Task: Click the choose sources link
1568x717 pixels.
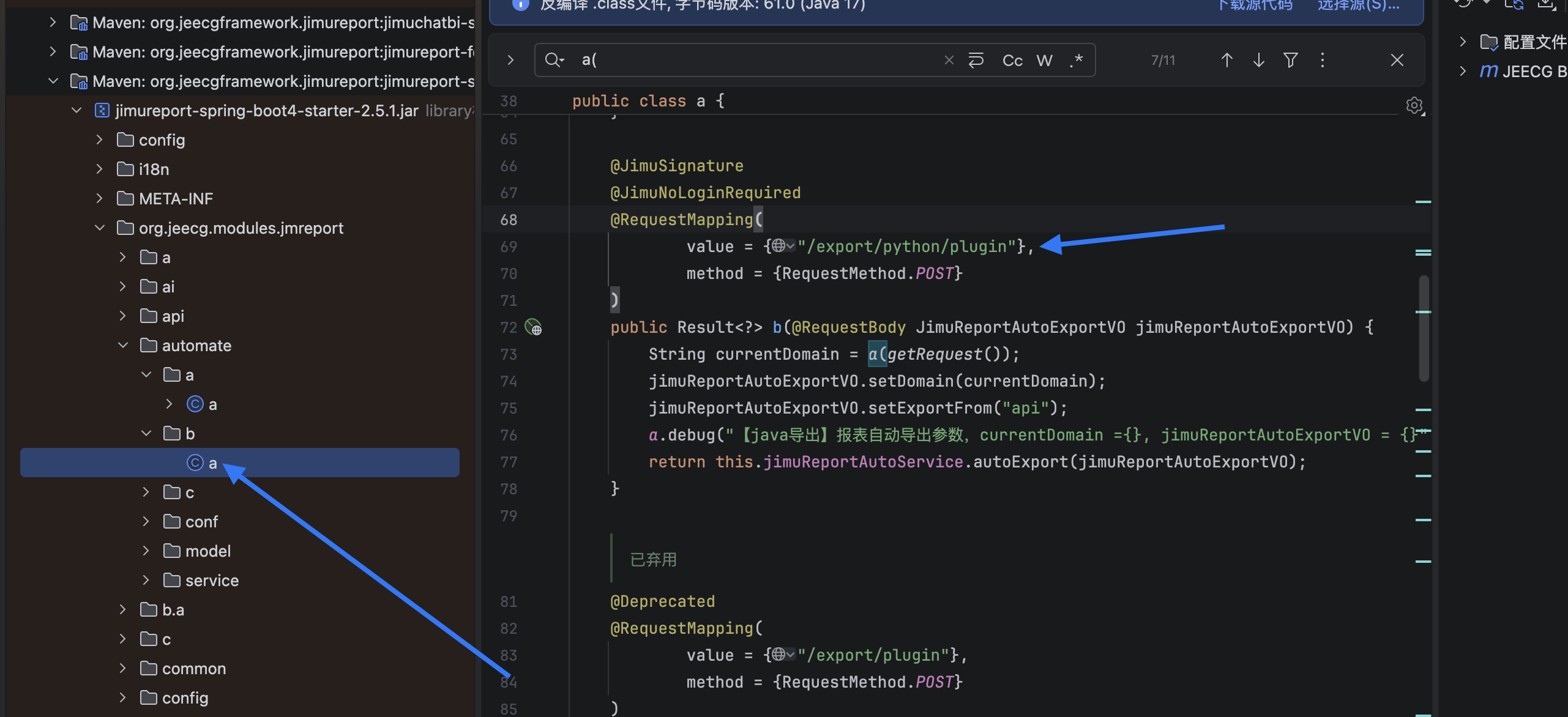Action: (1359, 5)
